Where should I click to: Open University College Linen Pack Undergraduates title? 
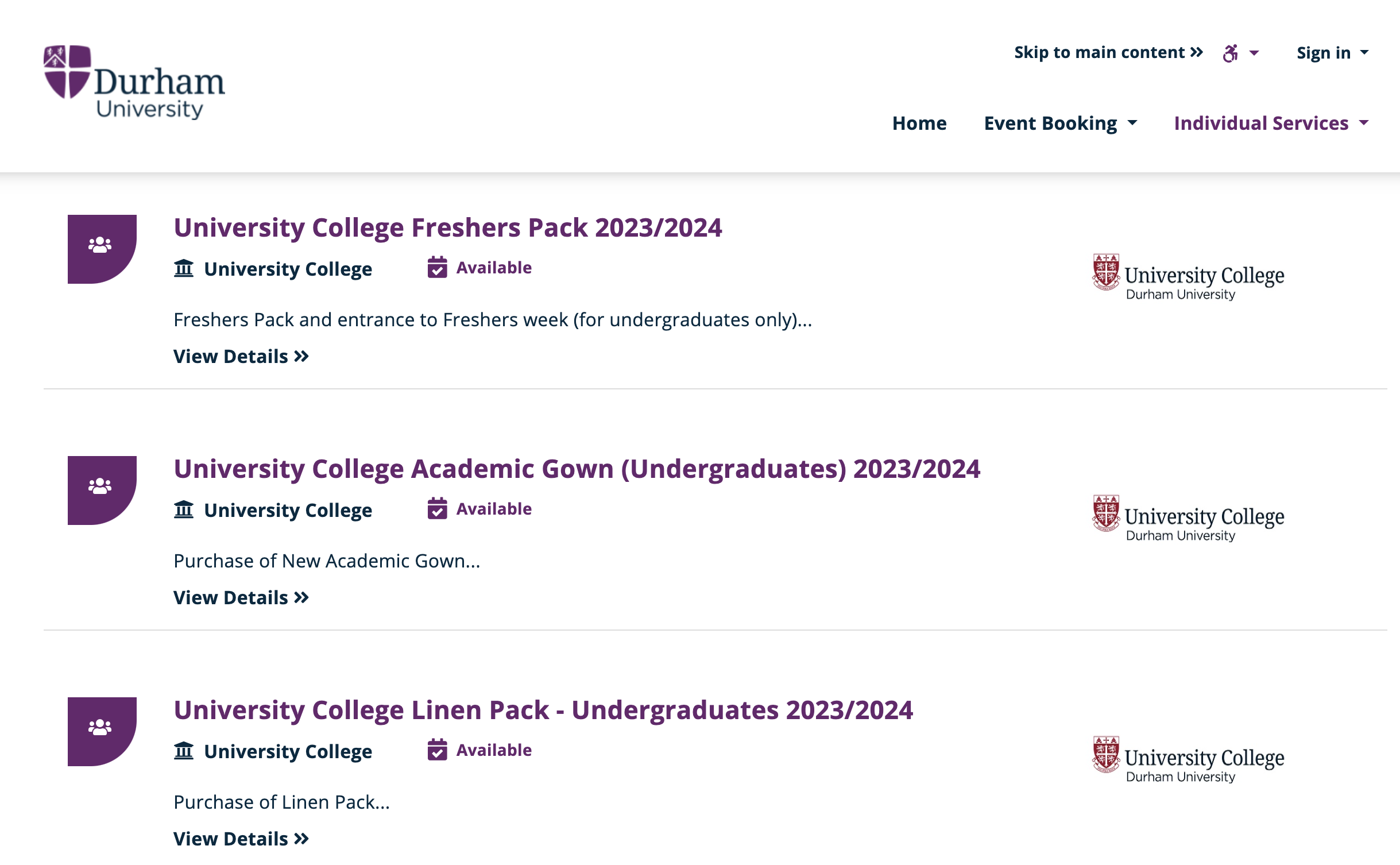543,710
